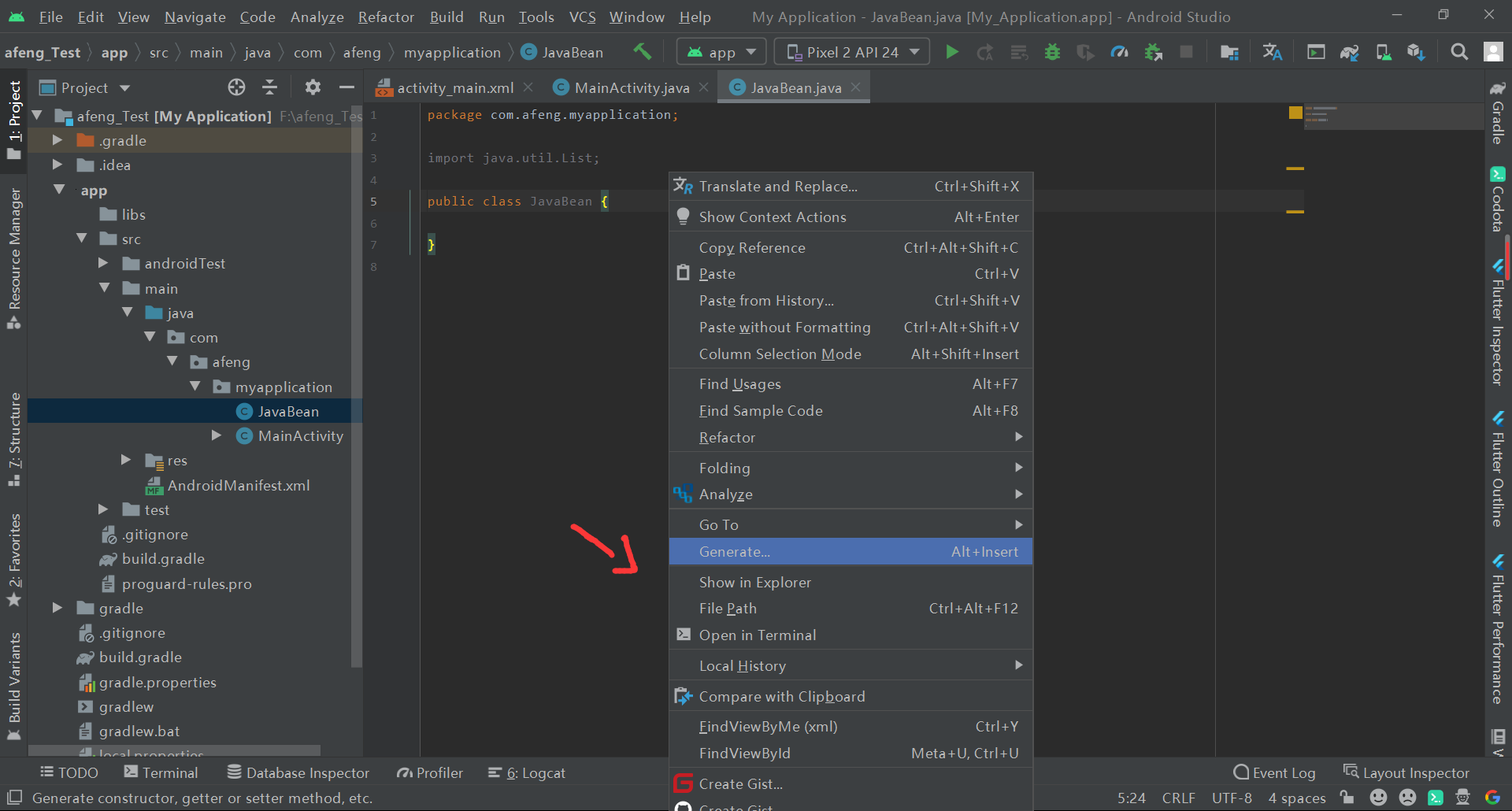This screenshot has width=1512, height=811.
Task: Click the read-only lock icon in status bar
Action: [x=1347, y=798]
